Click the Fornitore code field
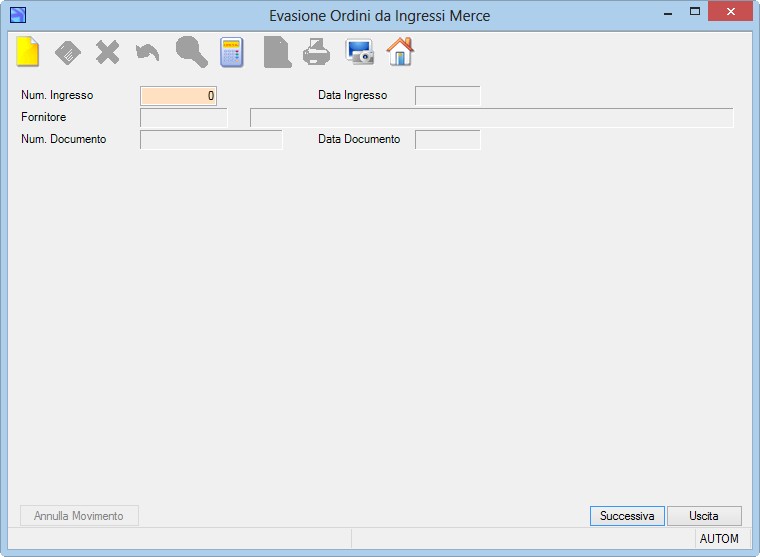The height and width of the screenshot is (557, 760). coord(183,118)
